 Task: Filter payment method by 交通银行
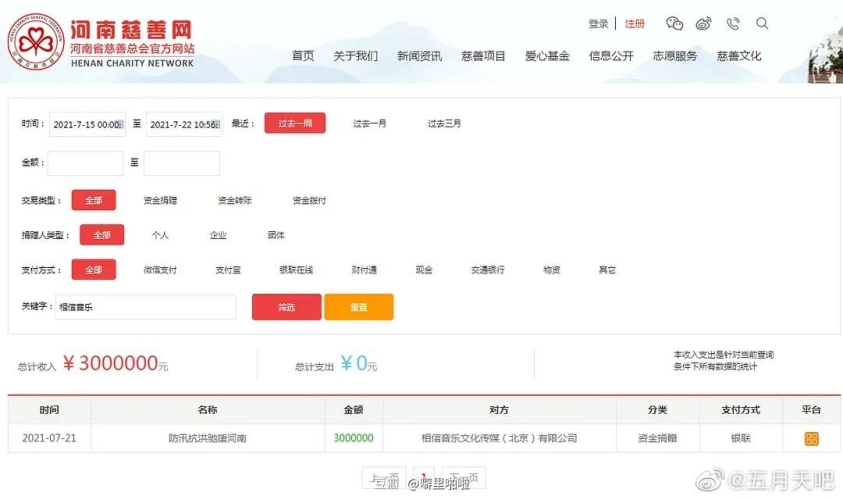click(x=488, y=270)
